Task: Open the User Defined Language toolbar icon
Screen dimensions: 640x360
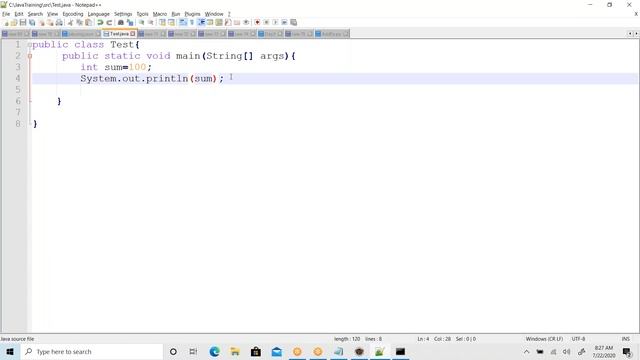Action: coord(210,22)
